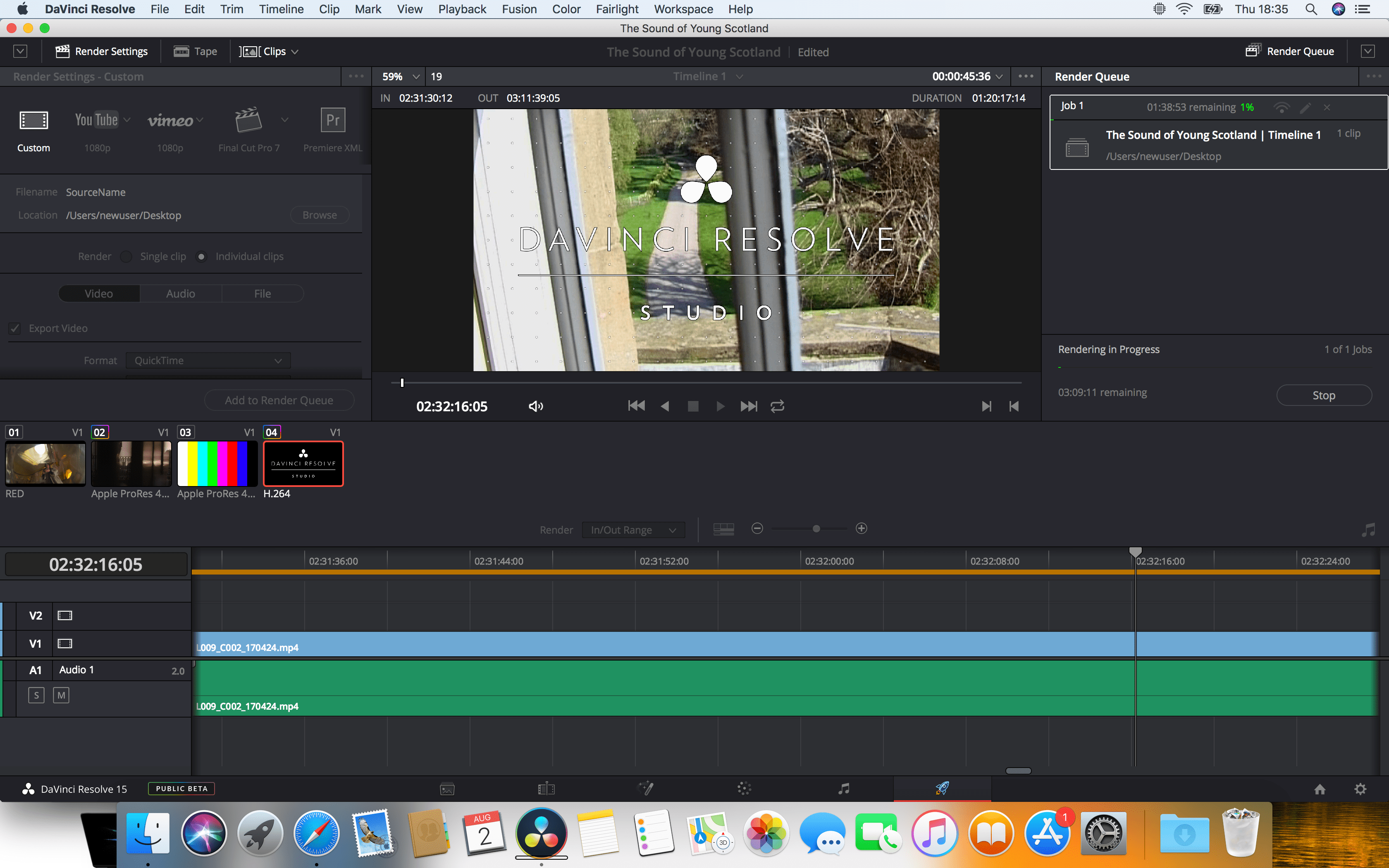Solo the Audio 1 track

point(36,695)
